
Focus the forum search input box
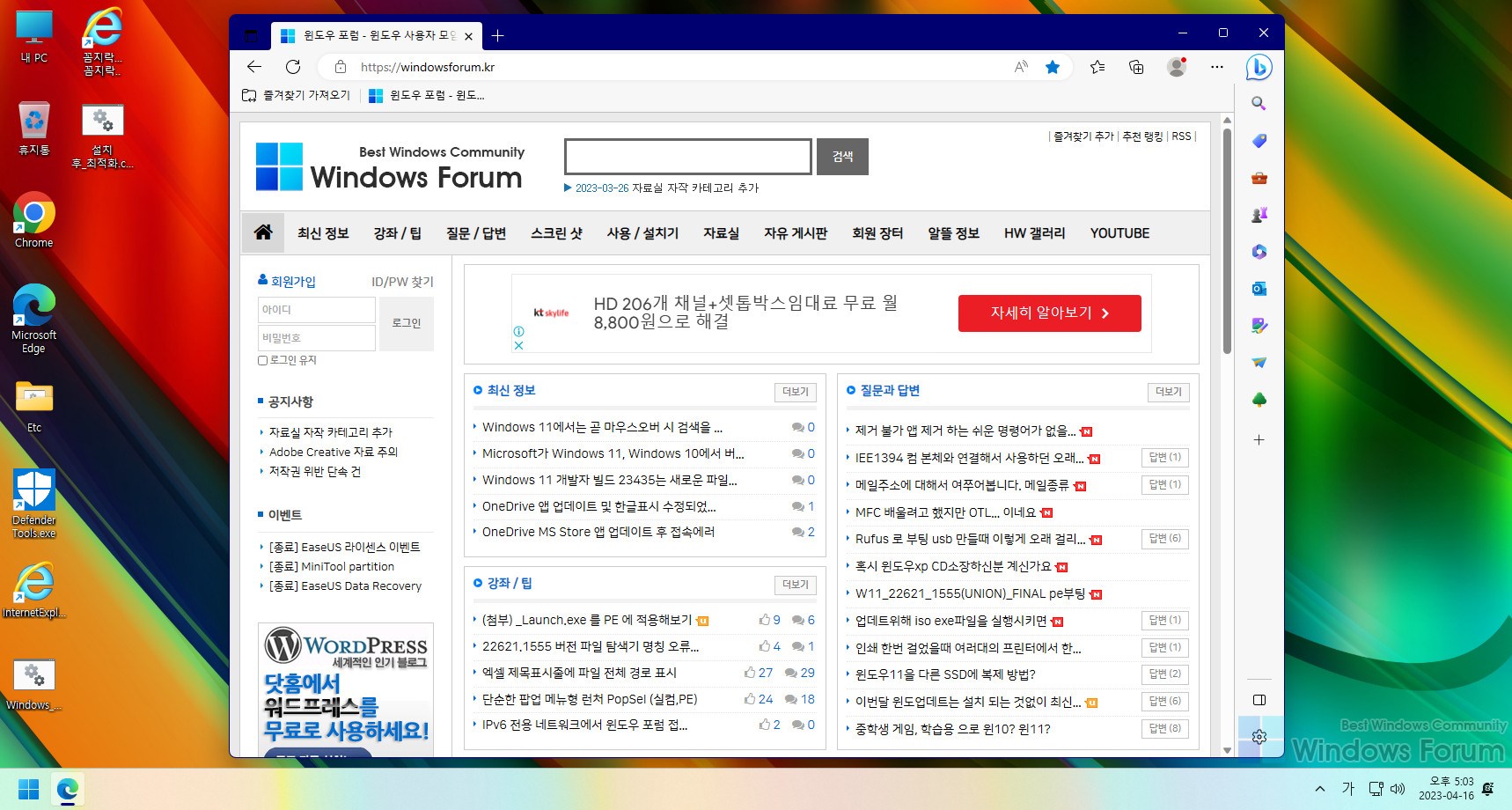(687, 156)
